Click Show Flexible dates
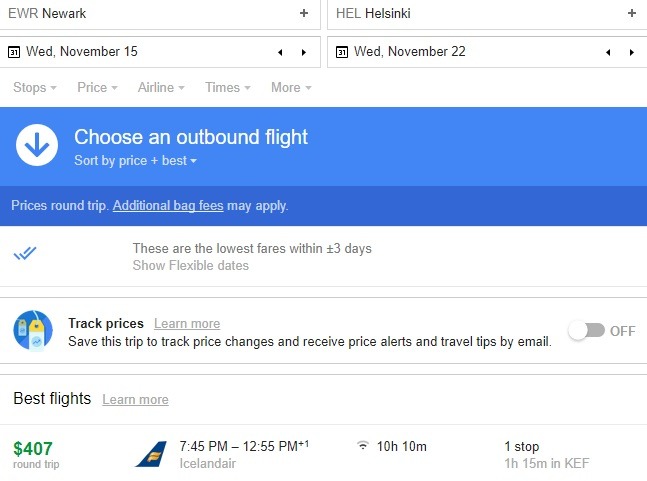The height and width of the screenshot is (481, 647). click(191, 265)
